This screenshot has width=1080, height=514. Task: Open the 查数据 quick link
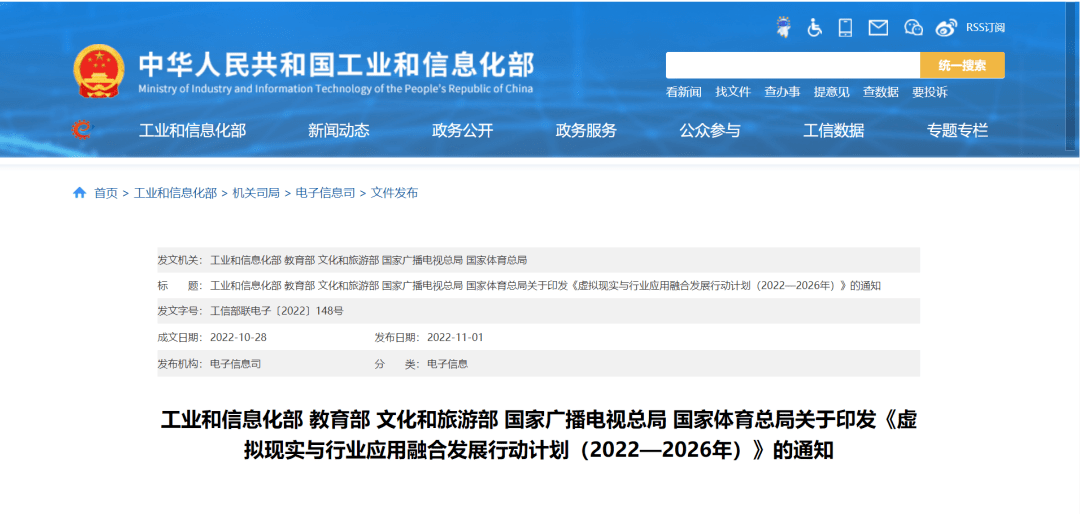click(x=881, y=92)
